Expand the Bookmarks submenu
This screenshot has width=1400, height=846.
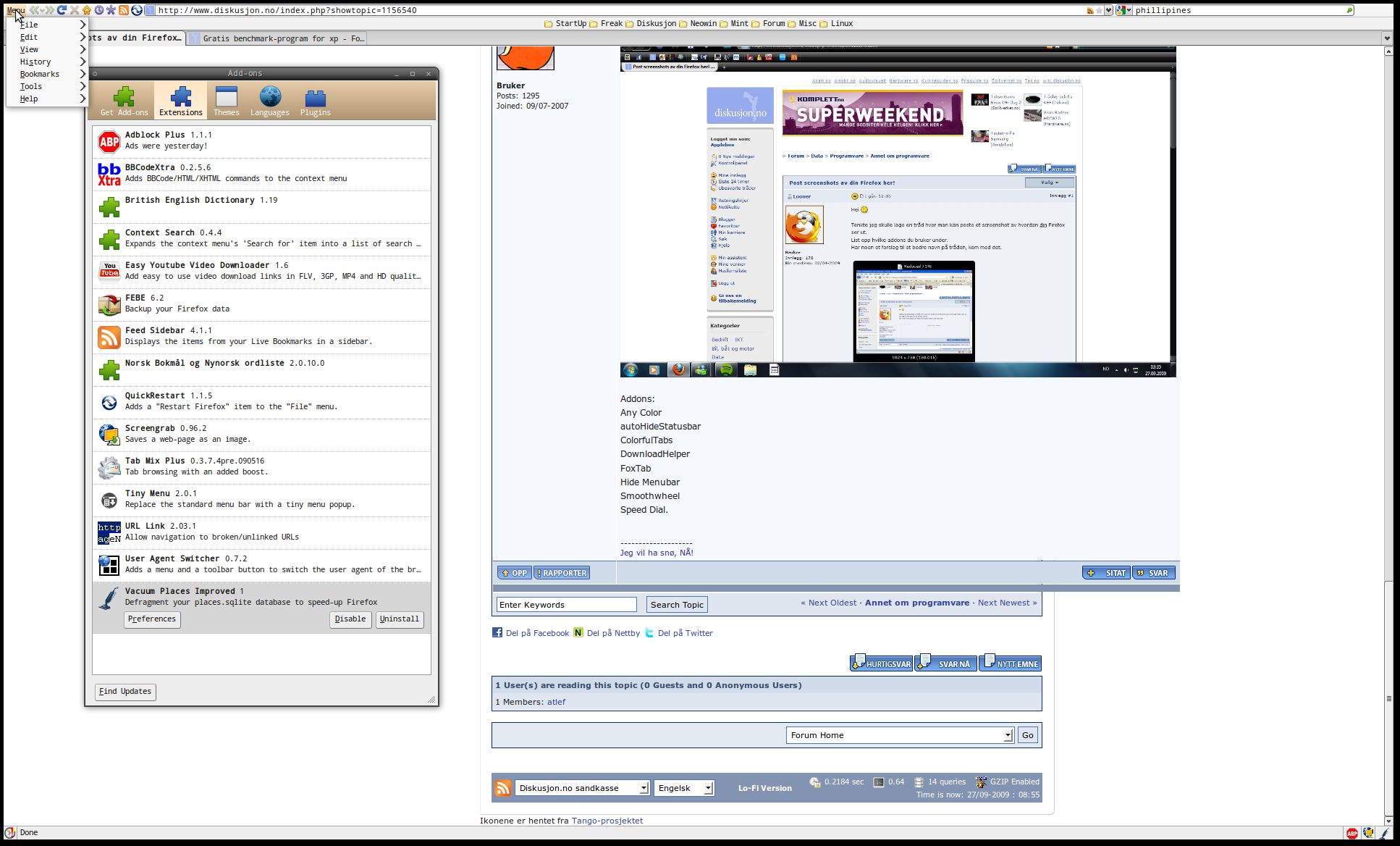(x=48, y=74)
